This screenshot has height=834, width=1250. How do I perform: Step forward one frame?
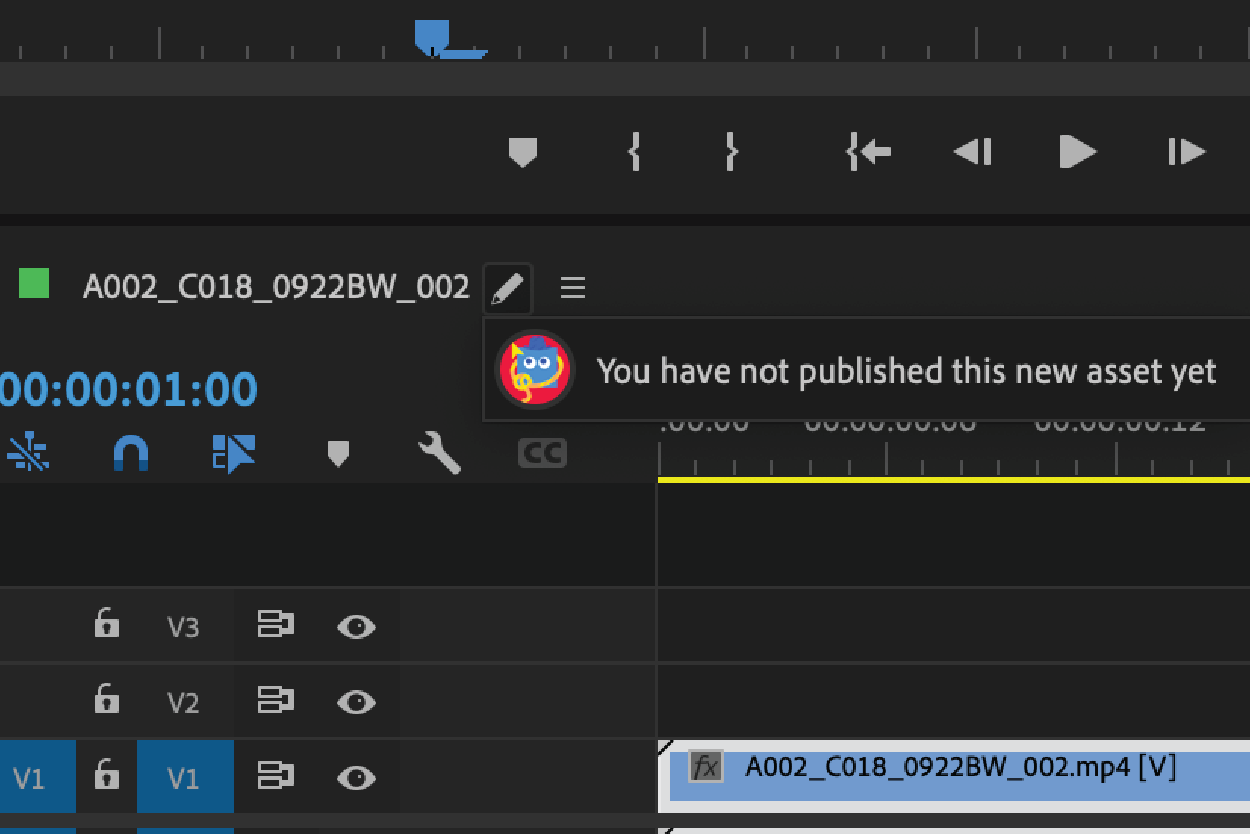[x=1186, y=152]
